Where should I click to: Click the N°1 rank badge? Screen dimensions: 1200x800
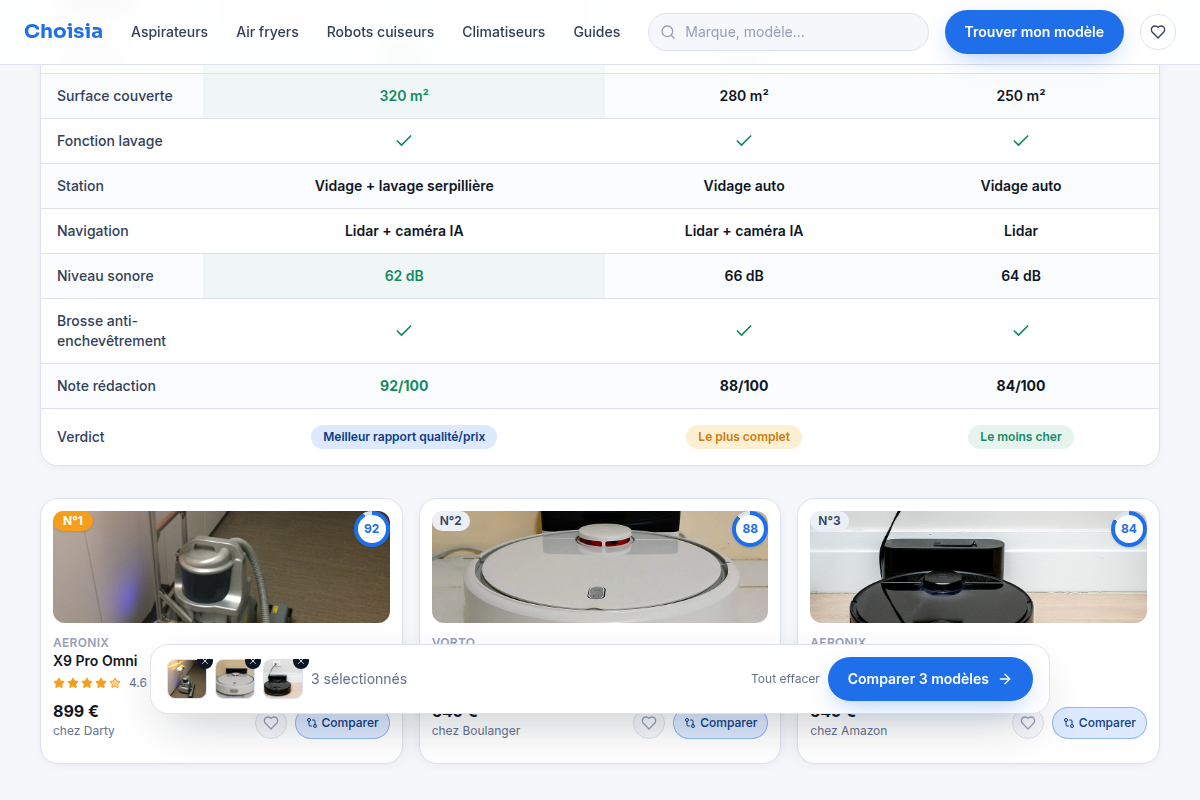coord(73,521)
